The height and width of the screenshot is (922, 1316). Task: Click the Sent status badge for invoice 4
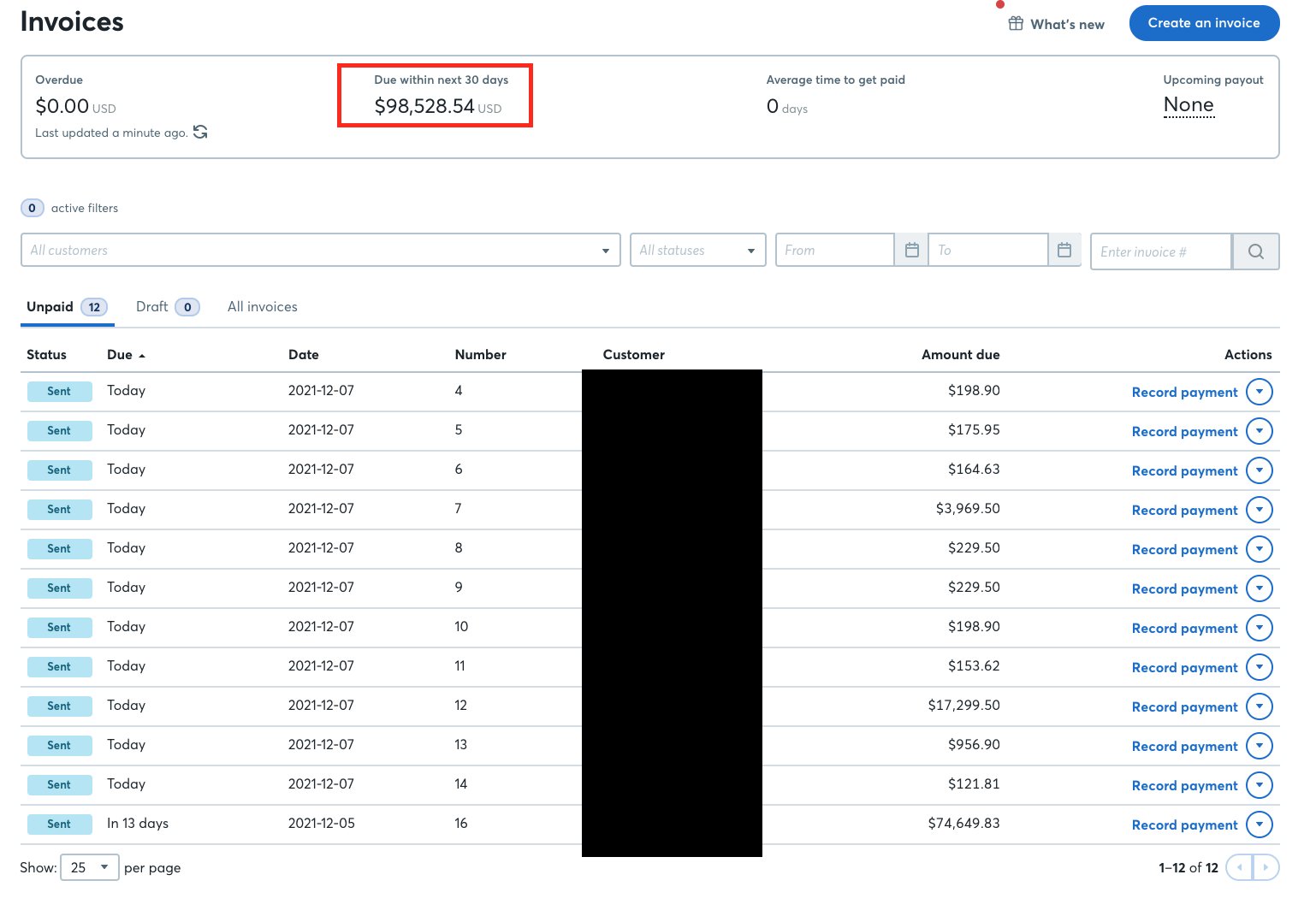click(x=59, y=392)
